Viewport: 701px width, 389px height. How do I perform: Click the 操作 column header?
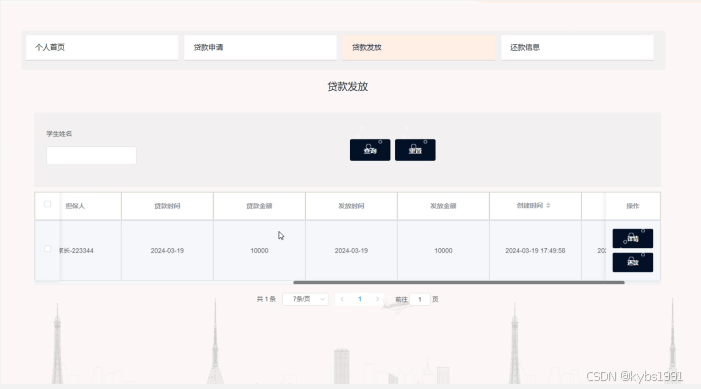pos(633,206)
